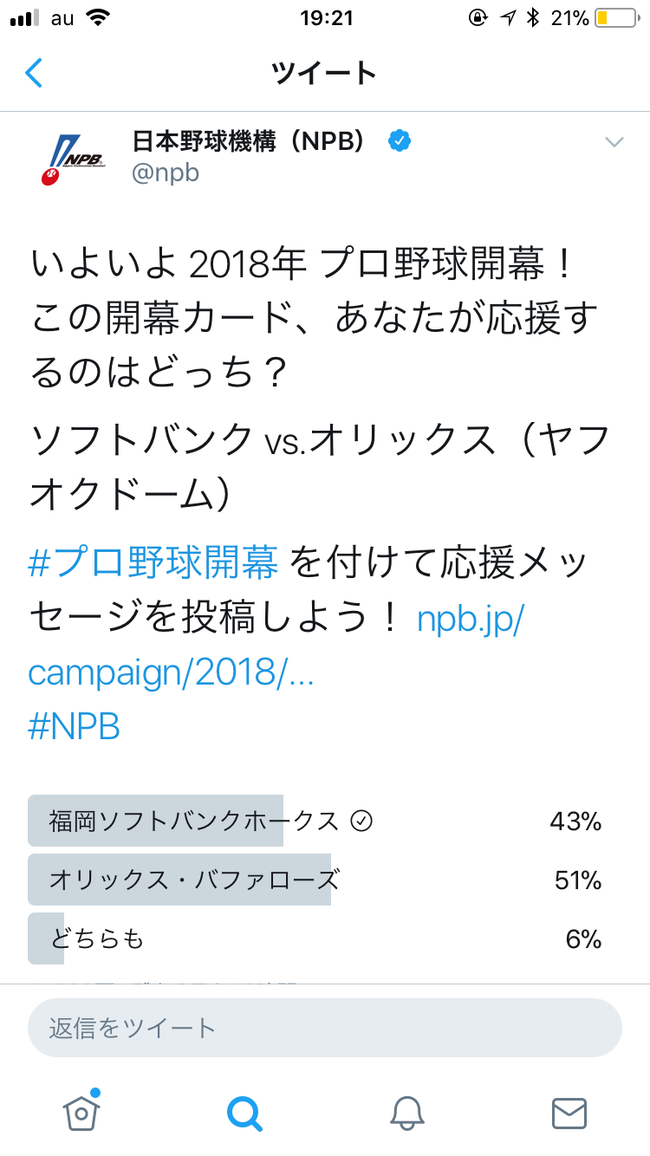This screenshot has height=1156, width=650.
Task: Go to the Home tab
Action: click(x=81, y=1111)
